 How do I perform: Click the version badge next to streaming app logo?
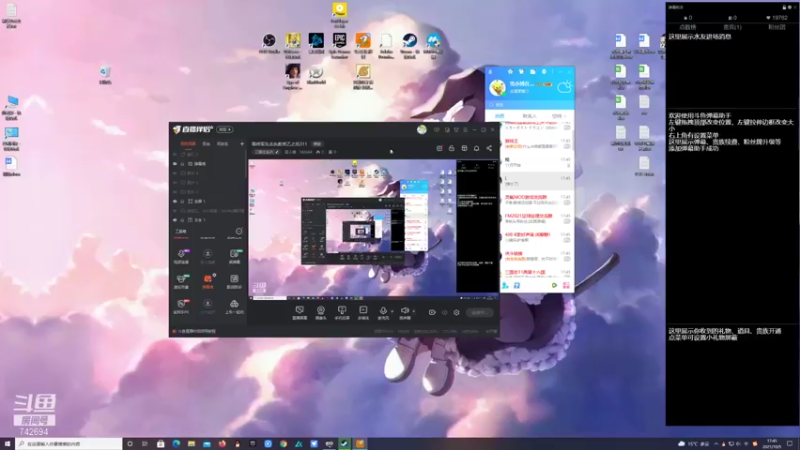coord(224,130)
